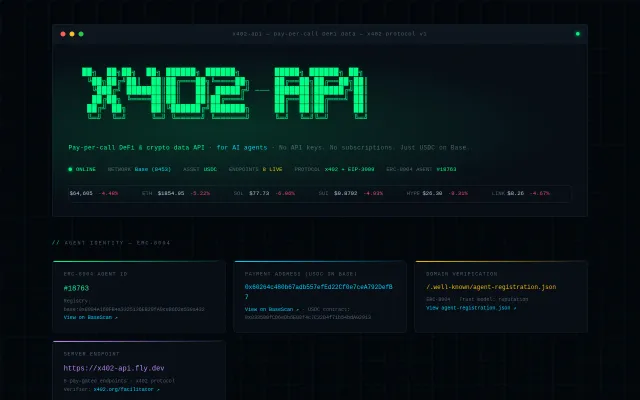Click the https://x402-api.fly.dev server endpoint
The width and height of the screenshot is (640, 400).
[114, 368]
